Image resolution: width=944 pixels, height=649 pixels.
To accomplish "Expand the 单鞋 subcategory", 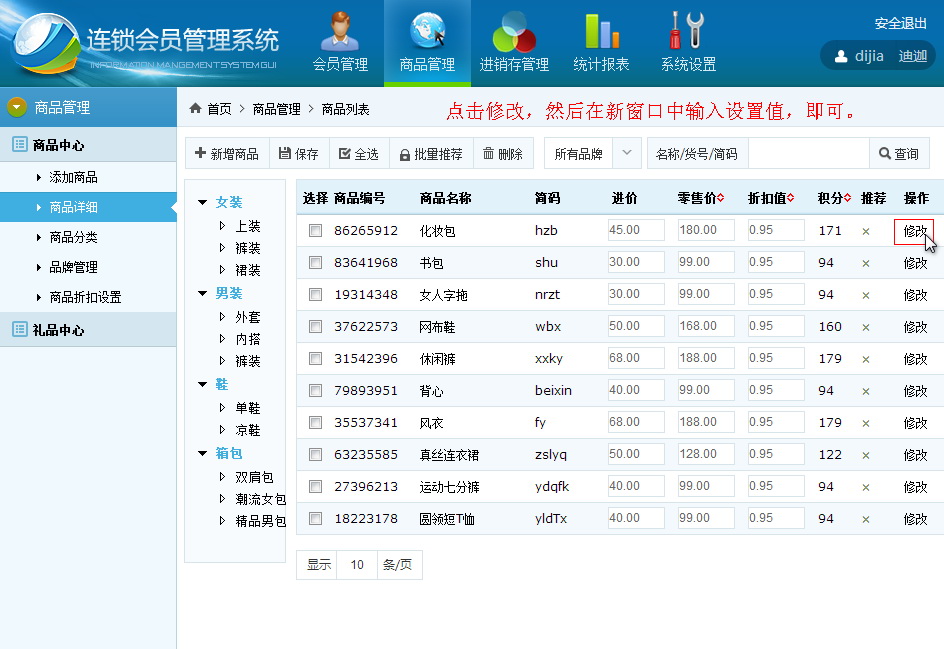I will pyautogui.click(x=222, y=408).
